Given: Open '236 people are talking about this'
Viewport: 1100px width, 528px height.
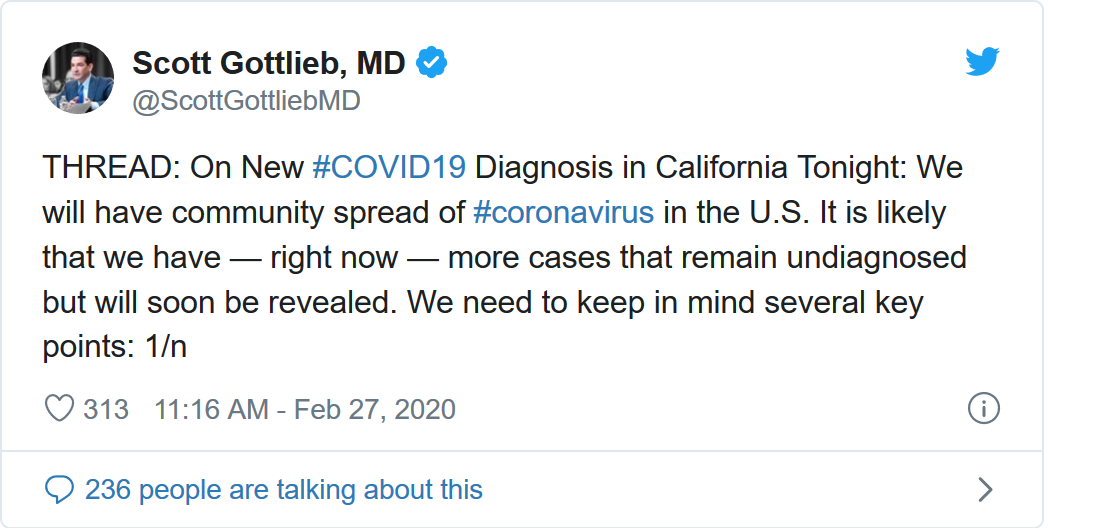Looking at the screenshot, I should click(284, 489).
